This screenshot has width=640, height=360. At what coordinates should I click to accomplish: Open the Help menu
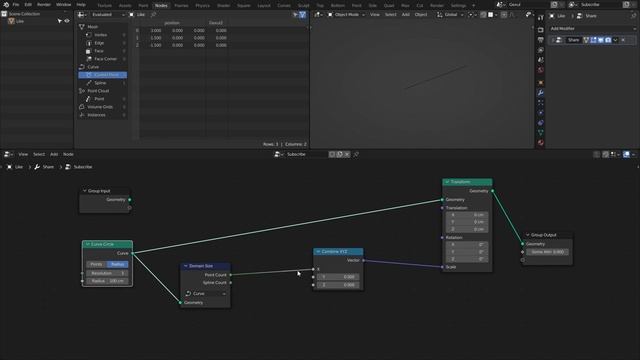click(x=81, y=4)
